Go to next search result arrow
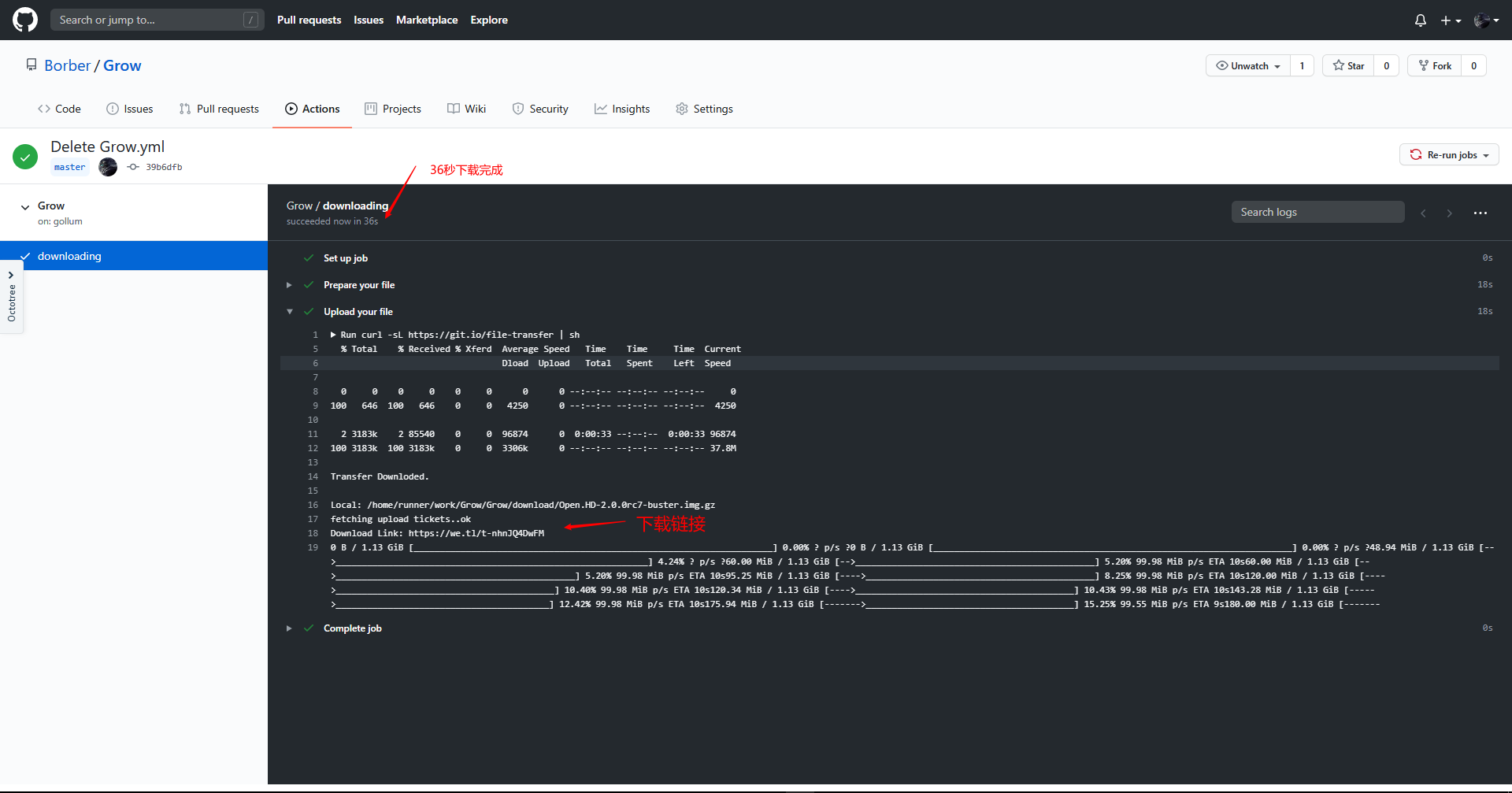 [1449, 213]
